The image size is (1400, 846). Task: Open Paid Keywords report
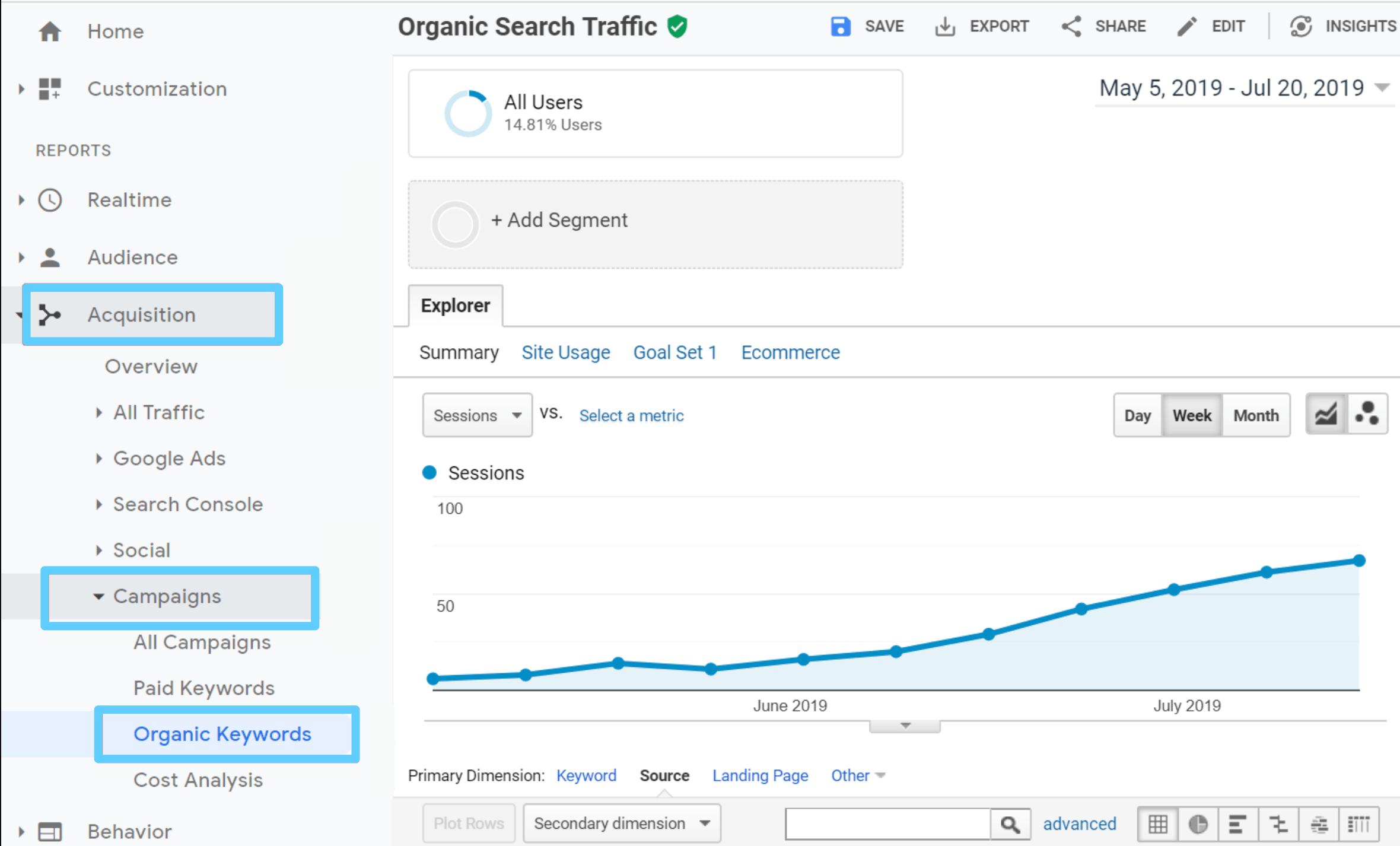point(204,688)
